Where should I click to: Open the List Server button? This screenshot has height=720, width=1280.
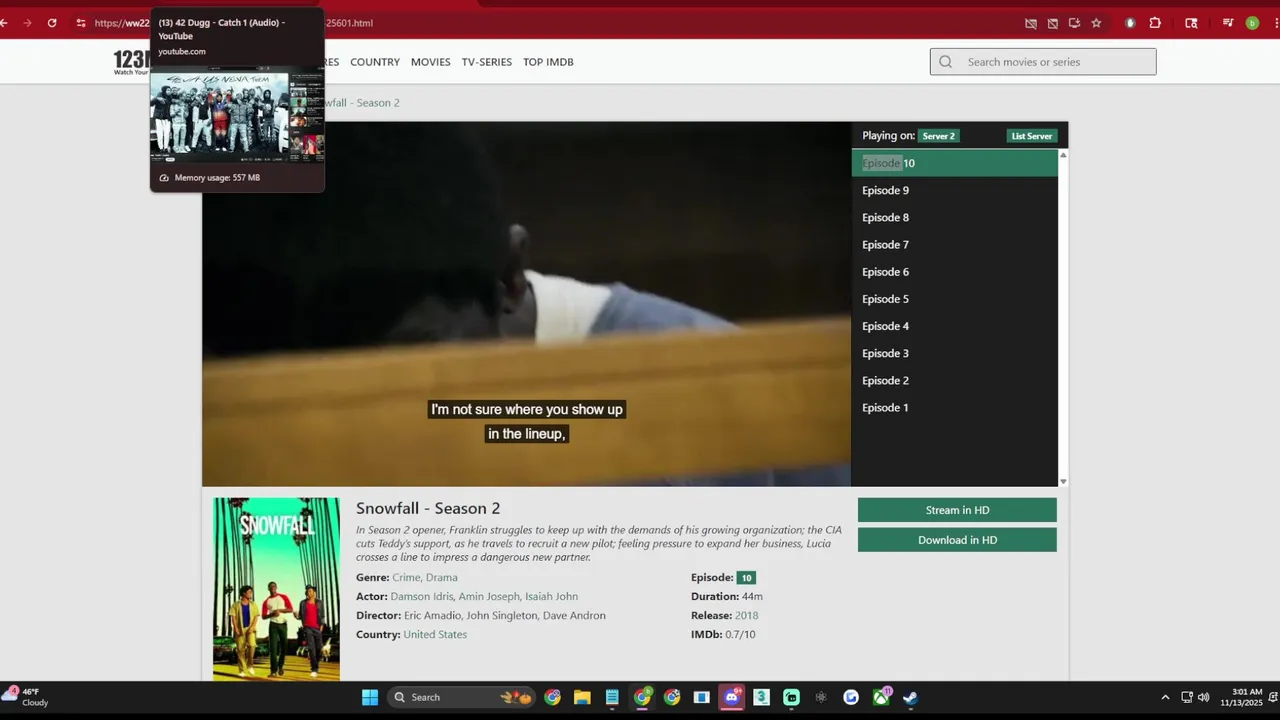coord(1031,136)
